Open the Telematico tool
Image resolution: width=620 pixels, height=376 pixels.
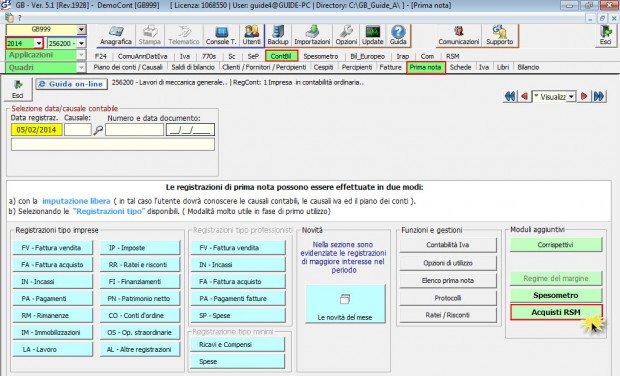click(x=184, y=35)
